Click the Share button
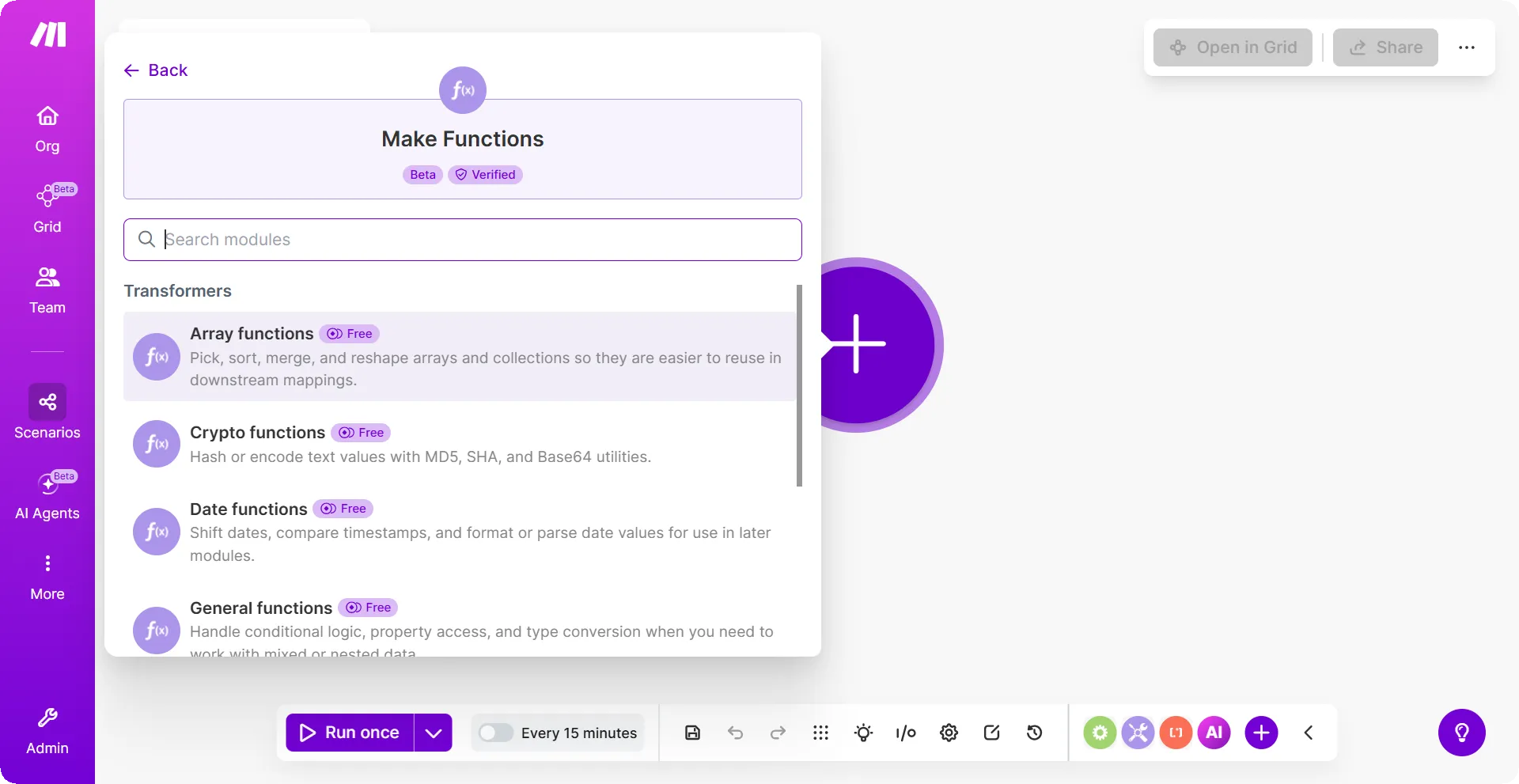The height and width of the screenshot is (784, 1519). [x=1385, y=47]
